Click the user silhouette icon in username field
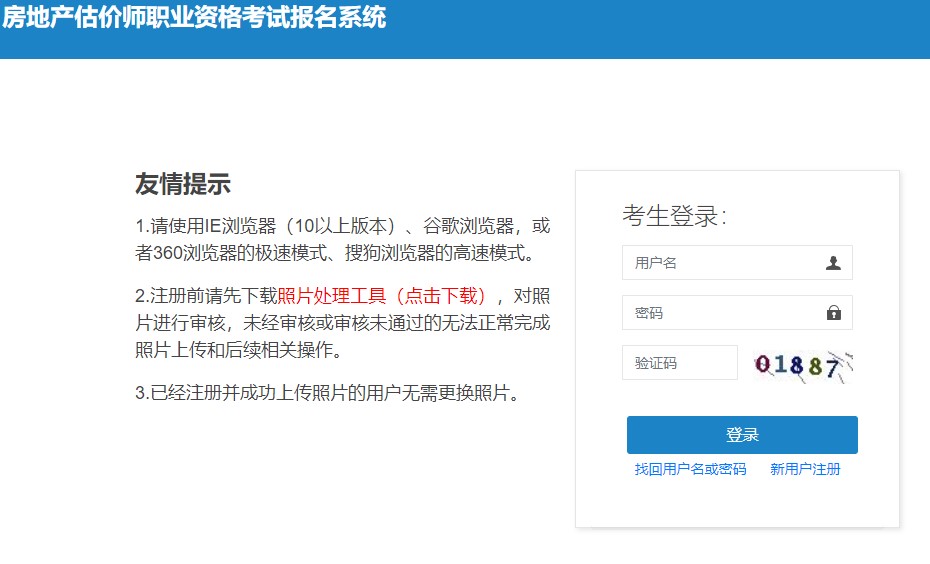Screen dimensions: 930x564 pyautogui.click(x=834, y=263)
